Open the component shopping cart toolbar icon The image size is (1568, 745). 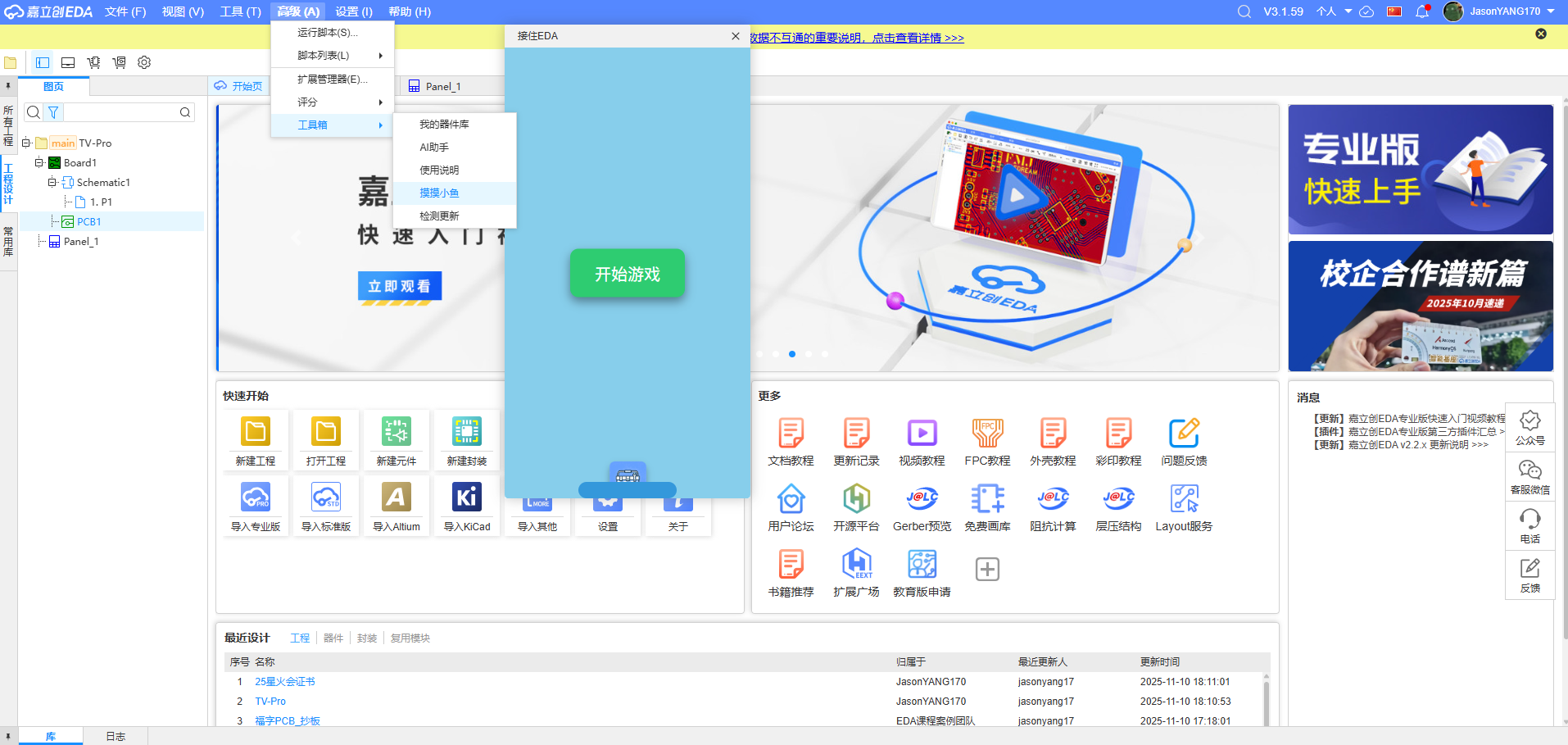(93, 62)
